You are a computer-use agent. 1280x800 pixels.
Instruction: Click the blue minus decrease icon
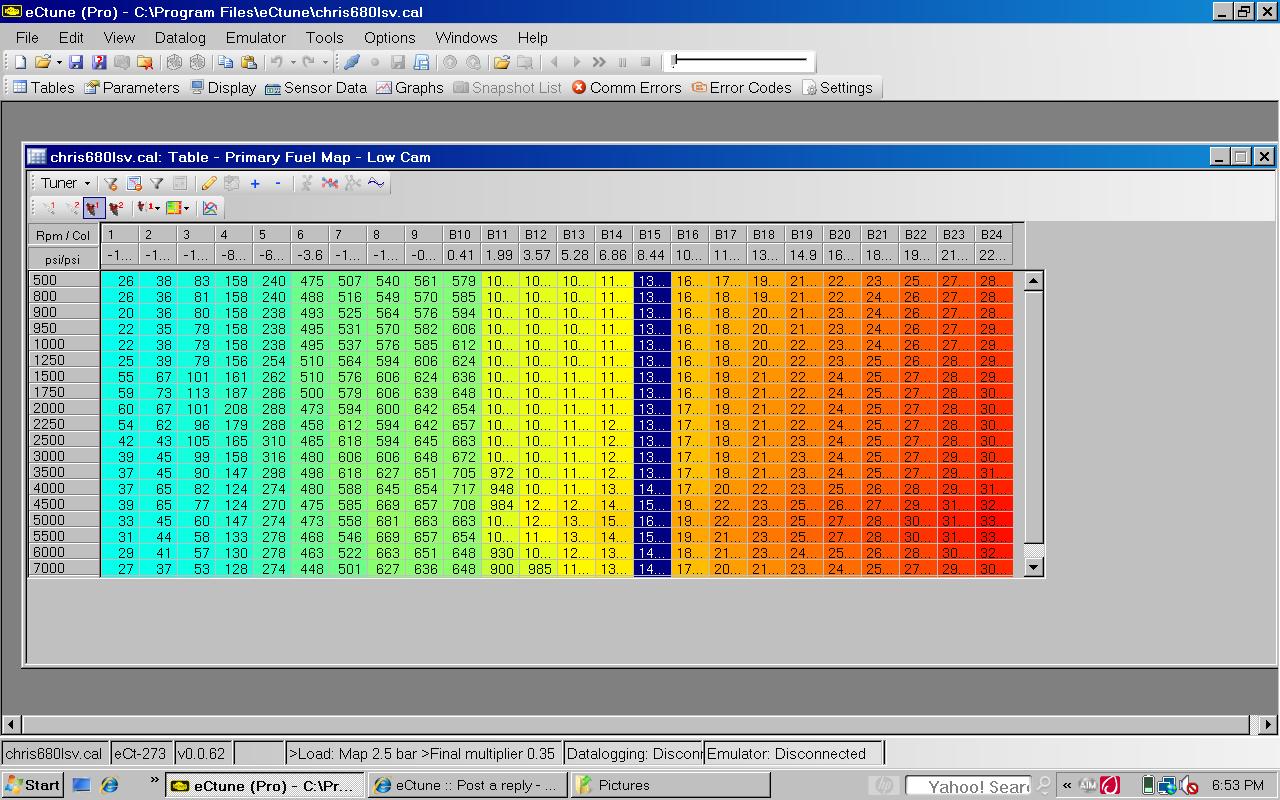coord(278,183)
